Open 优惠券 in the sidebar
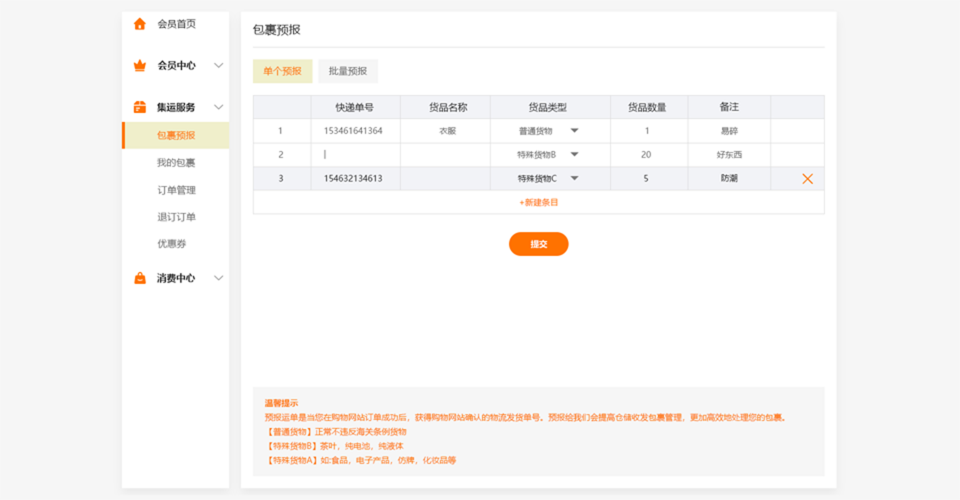The image size is (960, 500). pos(172,244)
